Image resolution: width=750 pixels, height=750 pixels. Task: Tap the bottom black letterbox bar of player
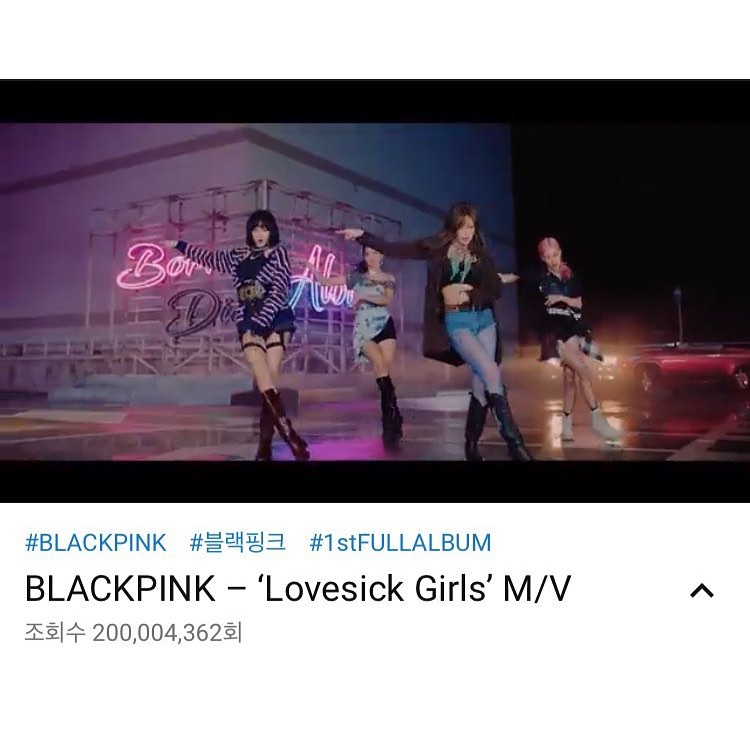[x=375, y=481]
